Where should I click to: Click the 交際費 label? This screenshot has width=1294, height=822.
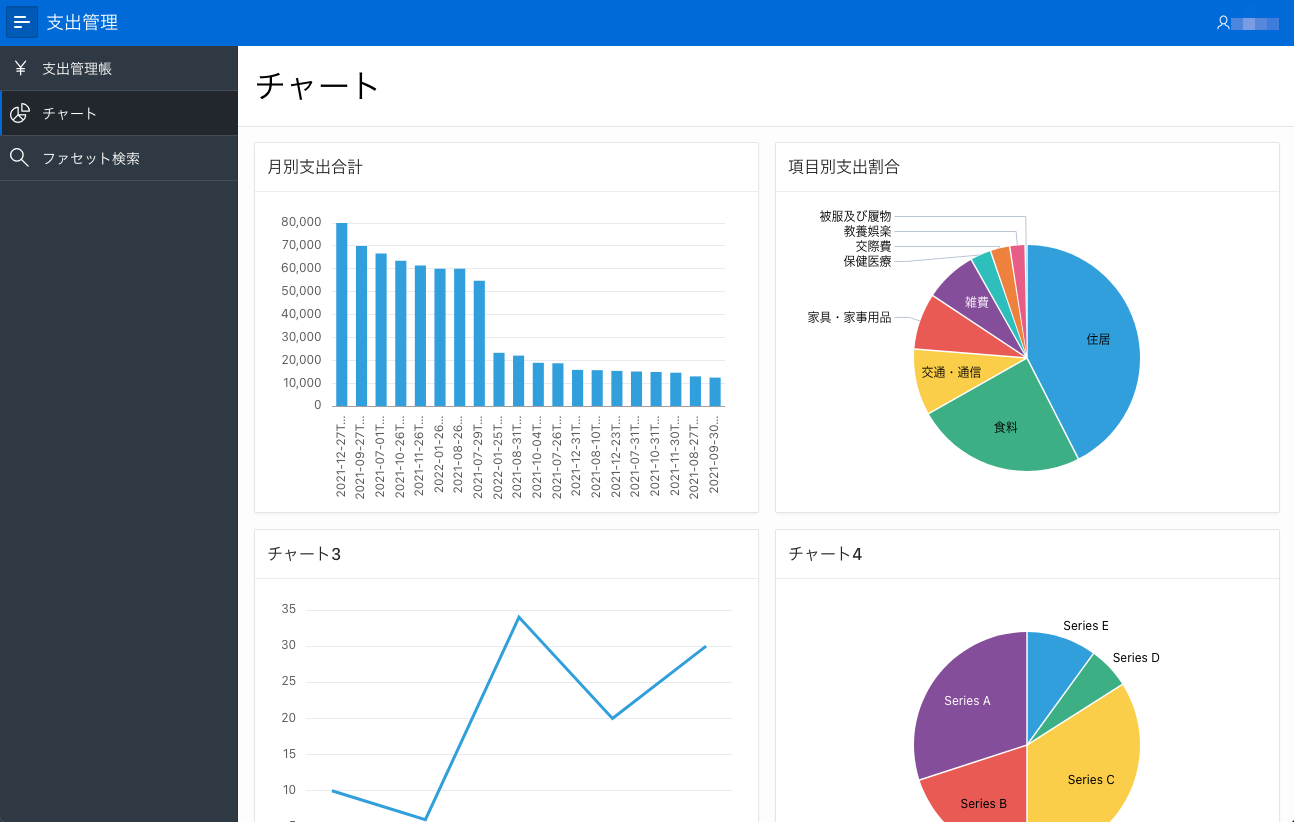873,246
